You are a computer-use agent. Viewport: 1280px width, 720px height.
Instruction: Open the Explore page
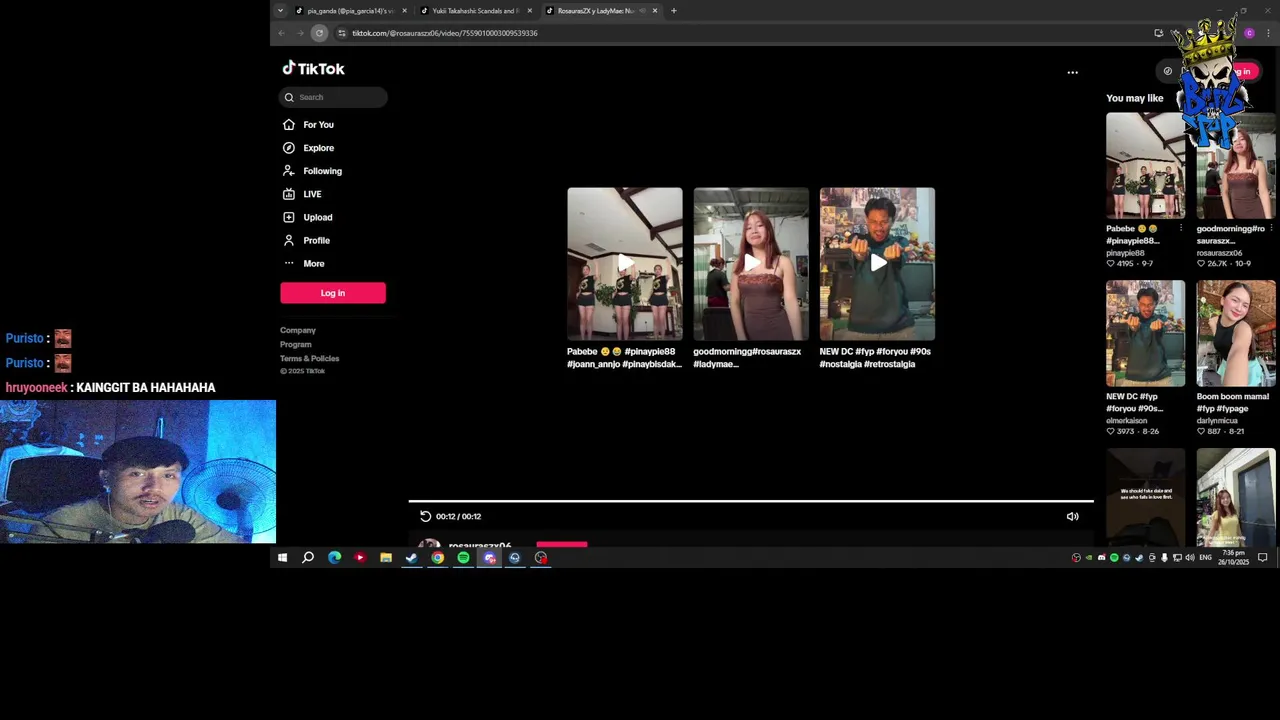[x=318, y=148]
